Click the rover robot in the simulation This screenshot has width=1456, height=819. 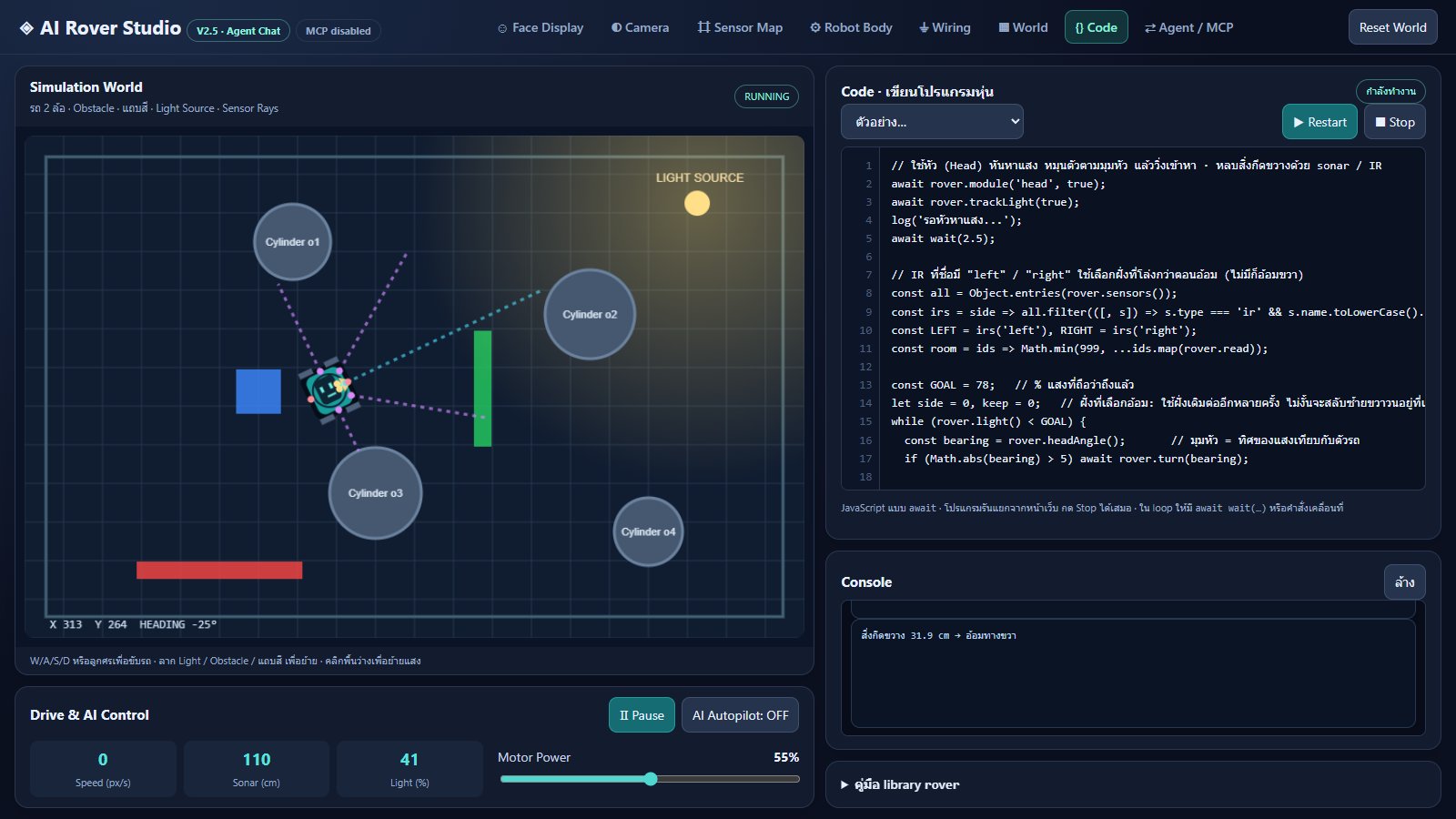tap(329, 390)
